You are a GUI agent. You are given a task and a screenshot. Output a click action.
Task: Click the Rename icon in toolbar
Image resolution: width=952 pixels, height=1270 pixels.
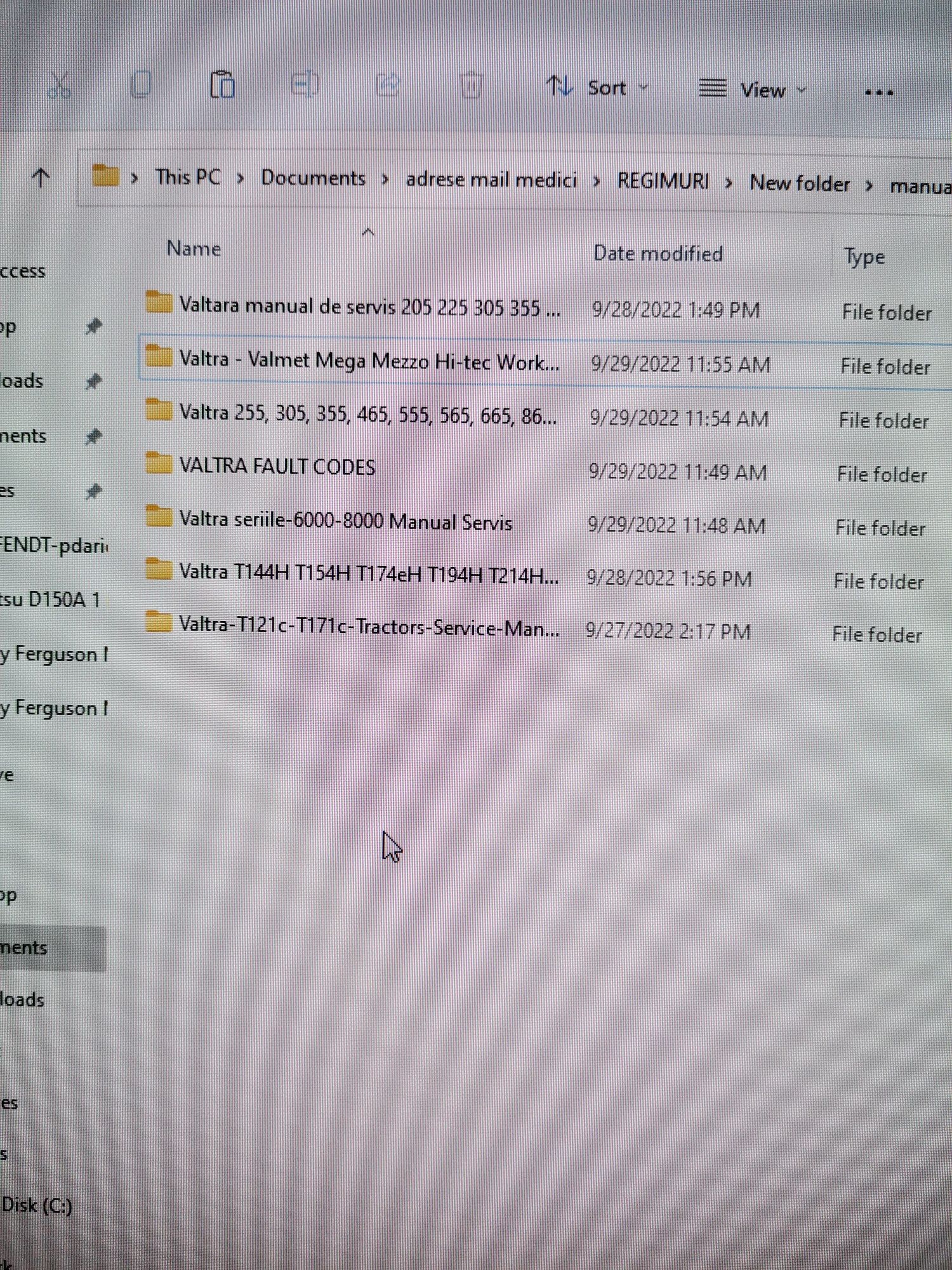305,84
